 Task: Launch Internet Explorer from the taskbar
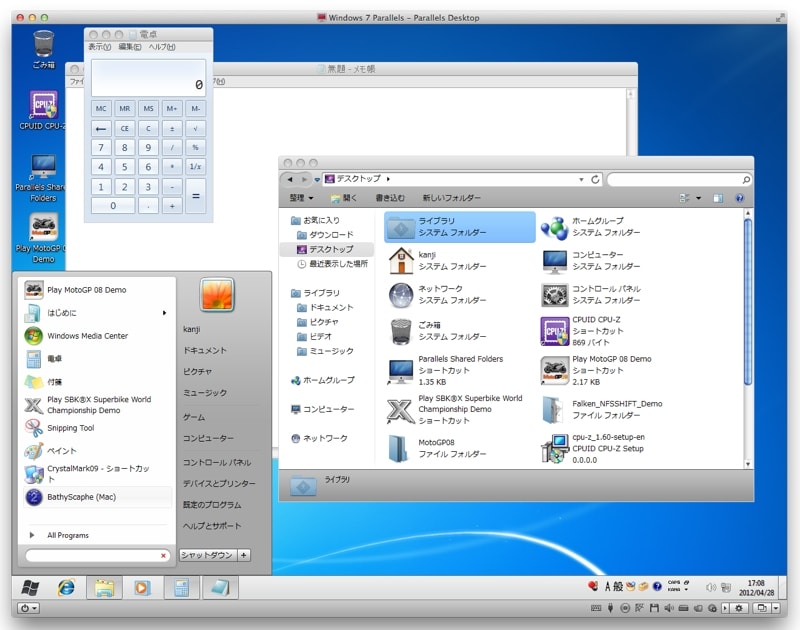[x=65, y=588]
